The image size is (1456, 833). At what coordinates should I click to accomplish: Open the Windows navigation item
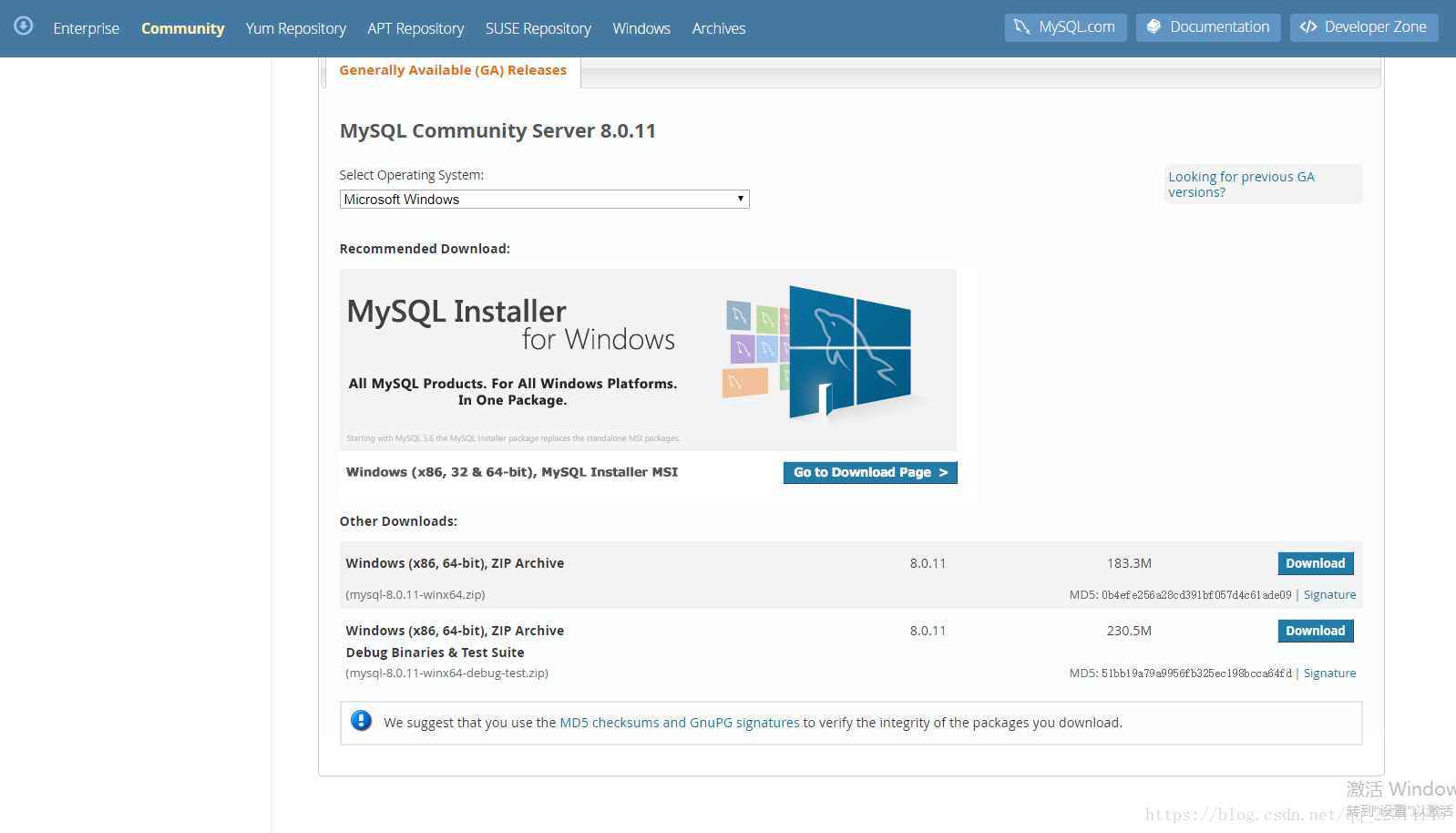pyautogui.click(x=641, y=28)
